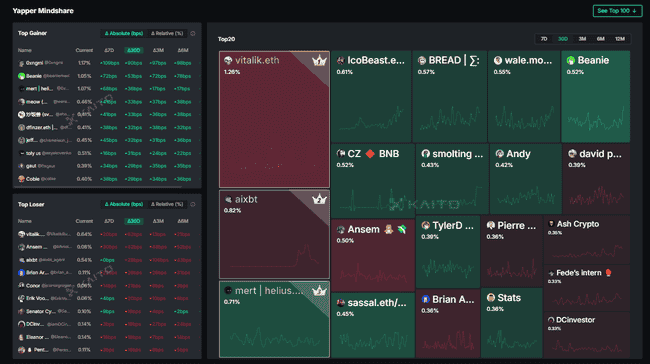The height and width of the screenshot is (364, 650).
Task: Select the Cobie row in Top Gainer
Action: pyautogui.click(x=107, y=179)
